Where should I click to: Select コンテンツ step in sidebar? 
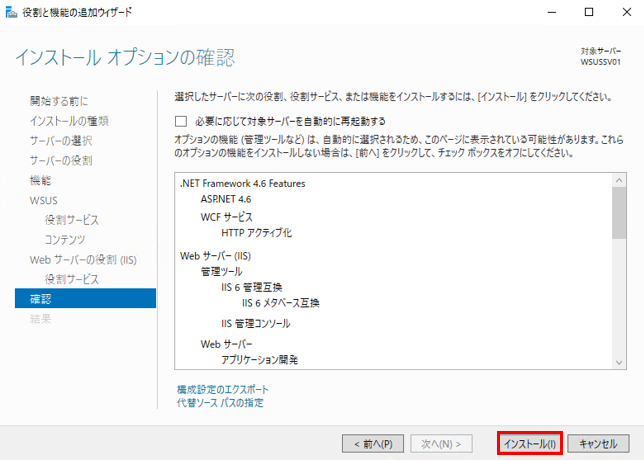click(65, 240)
